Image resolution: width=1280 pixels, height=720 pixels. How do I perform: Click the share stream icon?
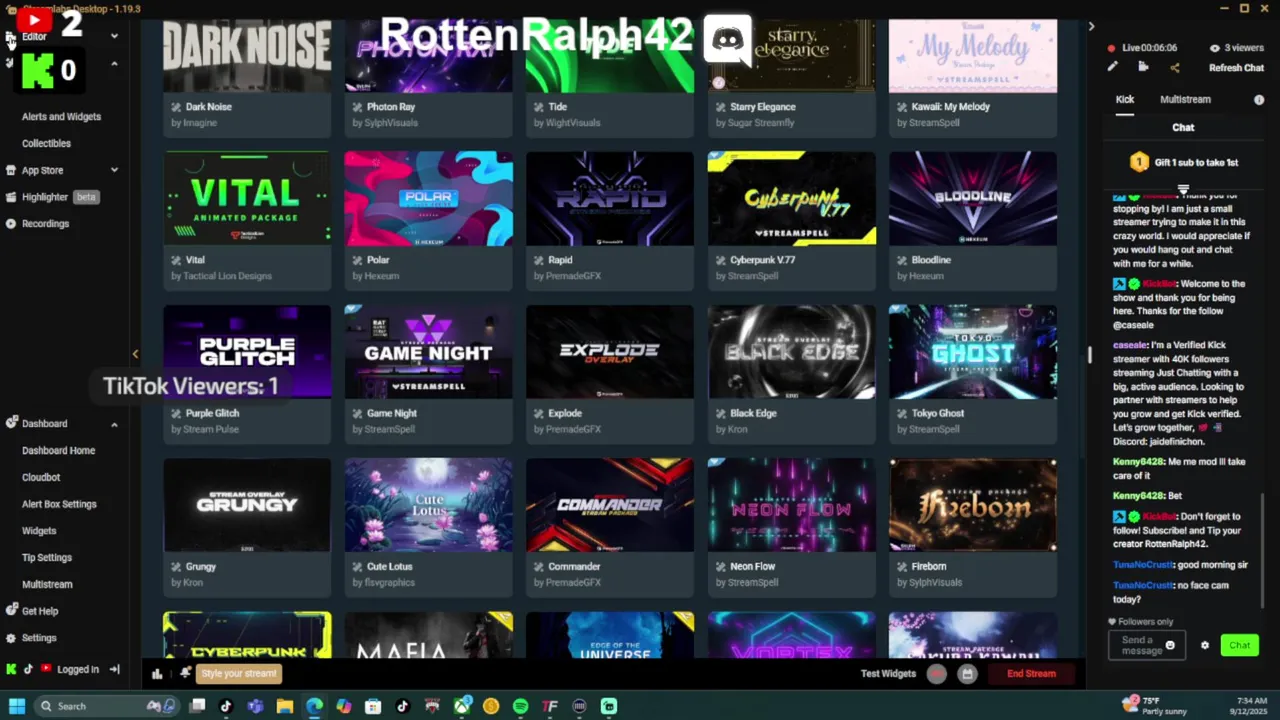pos(1174,68)
